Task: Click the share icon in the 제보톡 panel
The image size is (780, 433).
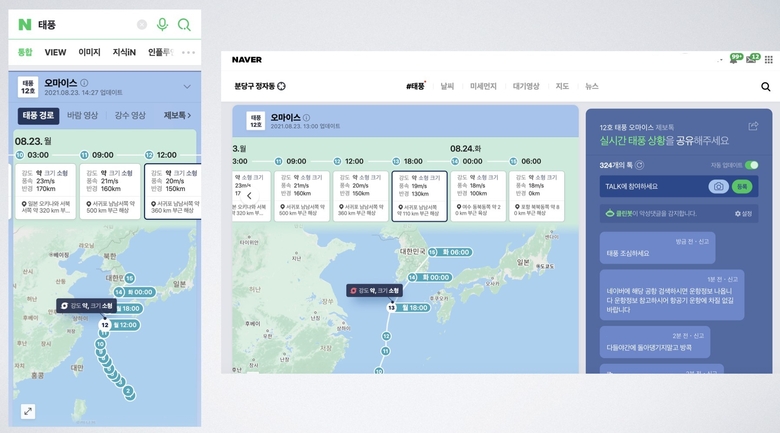Action: [753, 126]
